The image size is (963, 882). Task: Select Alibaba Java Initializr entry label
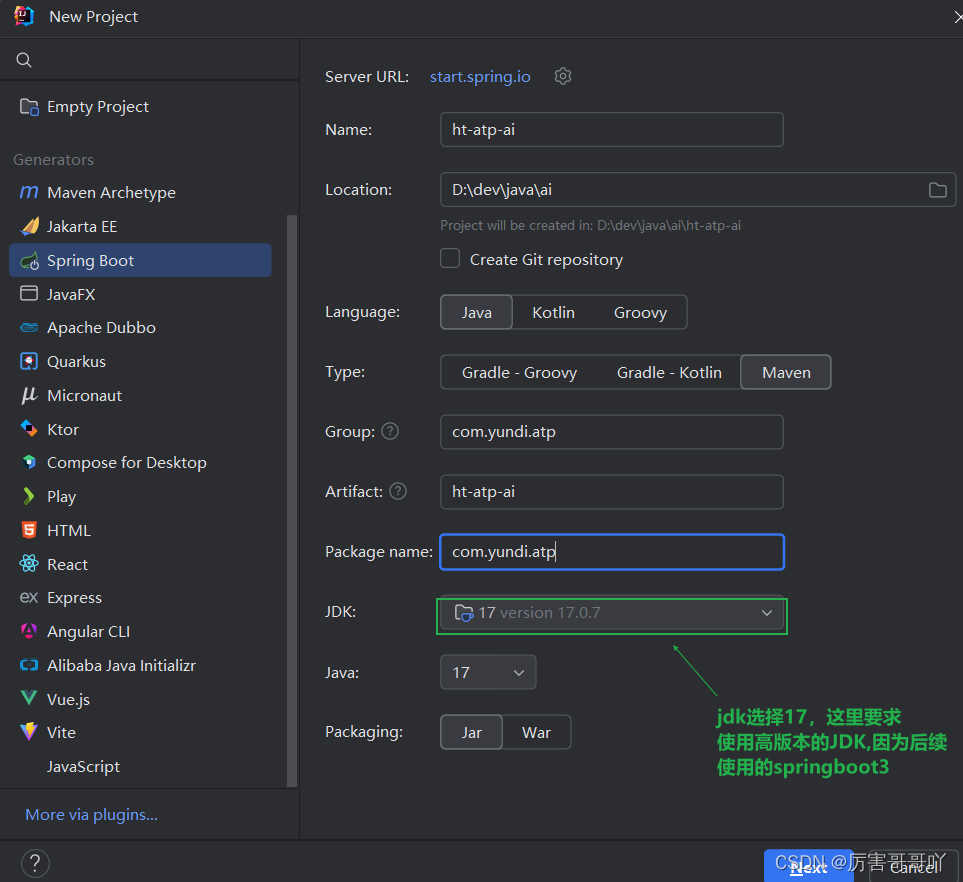[121, 666]
